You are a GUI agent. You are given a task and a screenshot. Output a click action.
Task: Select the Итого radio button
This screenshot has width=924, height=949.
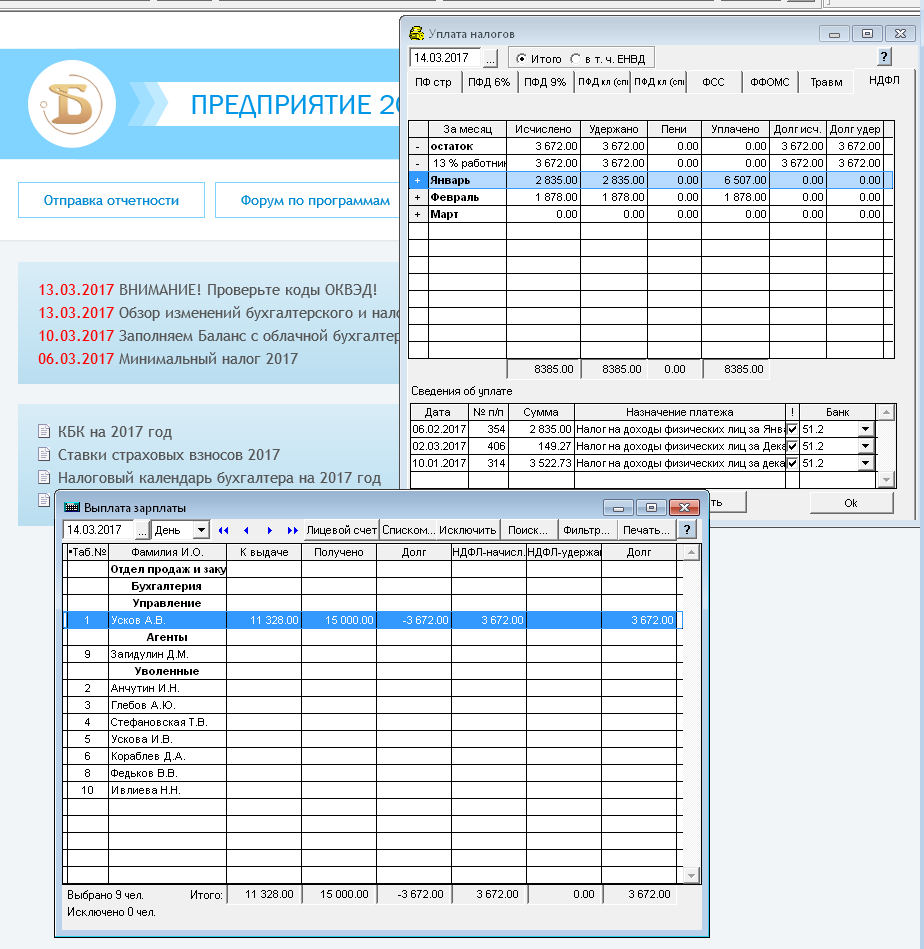coord(521,59)
